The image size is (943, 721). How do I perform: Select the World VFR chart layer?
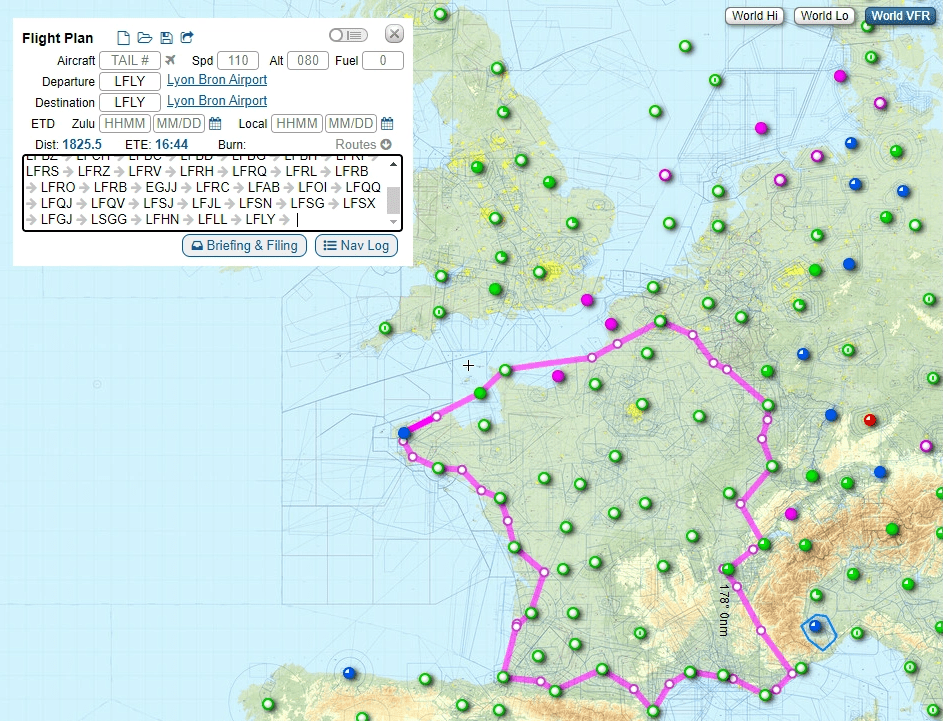click(899, 16)
